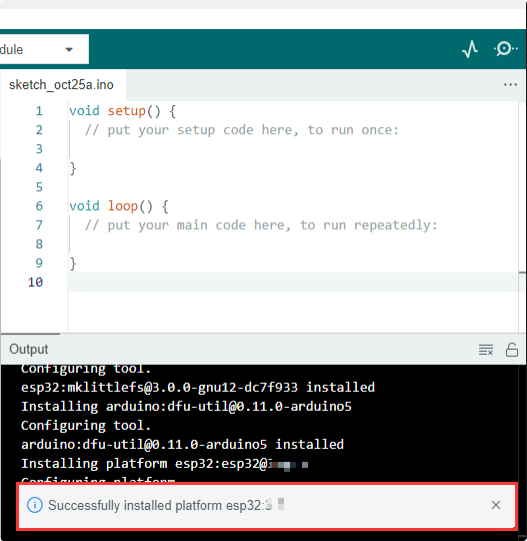Image resolution: width=527 pixels, height=541 pixels.
Task: Open the Serial Plotter
Action: click(x=470, y=49)
